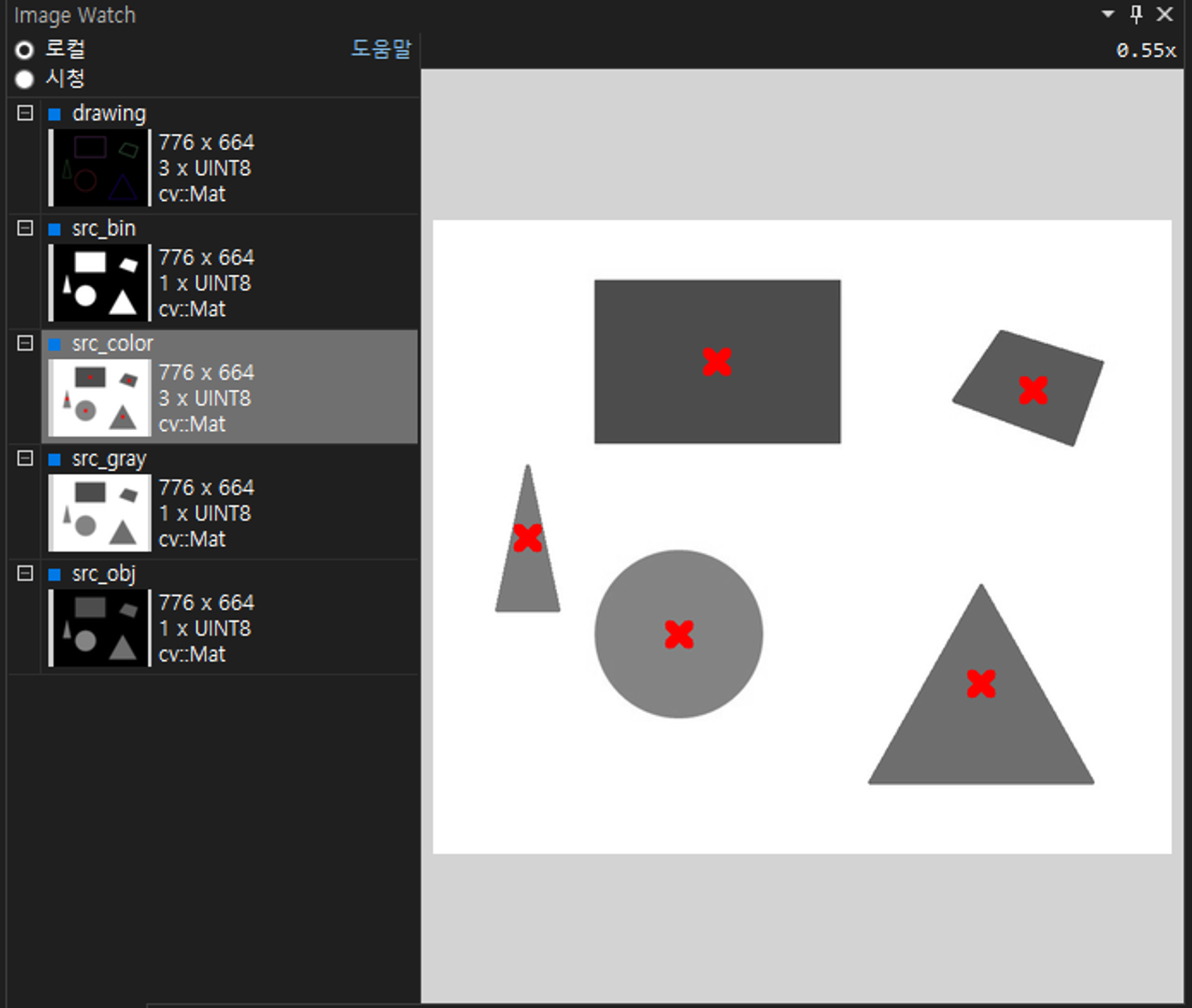1192x1008 pixels.
Task: Collapse the src_gray entry
Action: [x=25, y=458]
